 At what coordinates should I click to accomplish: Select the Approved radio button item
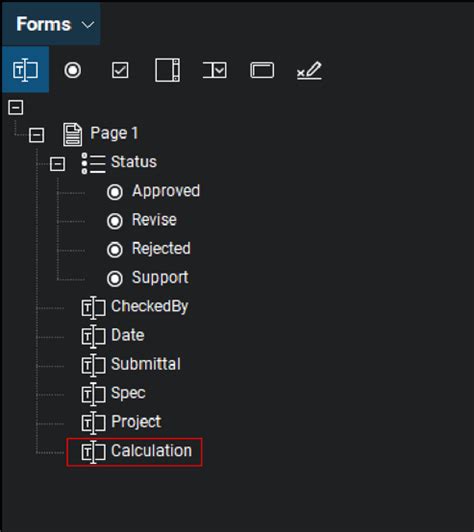click(153, 192)
